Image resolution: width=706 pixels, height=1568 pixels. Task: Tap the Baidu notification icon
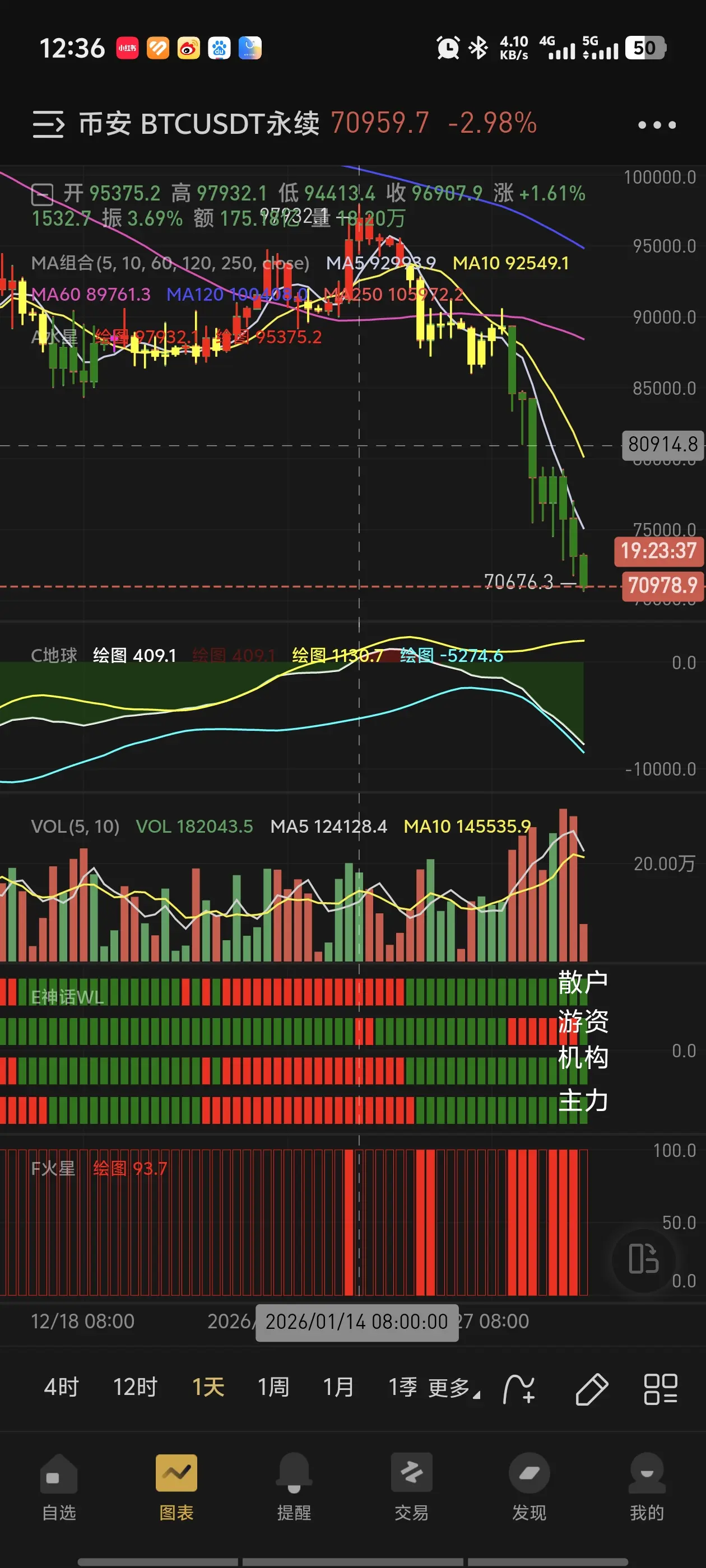tap(219, 48)
